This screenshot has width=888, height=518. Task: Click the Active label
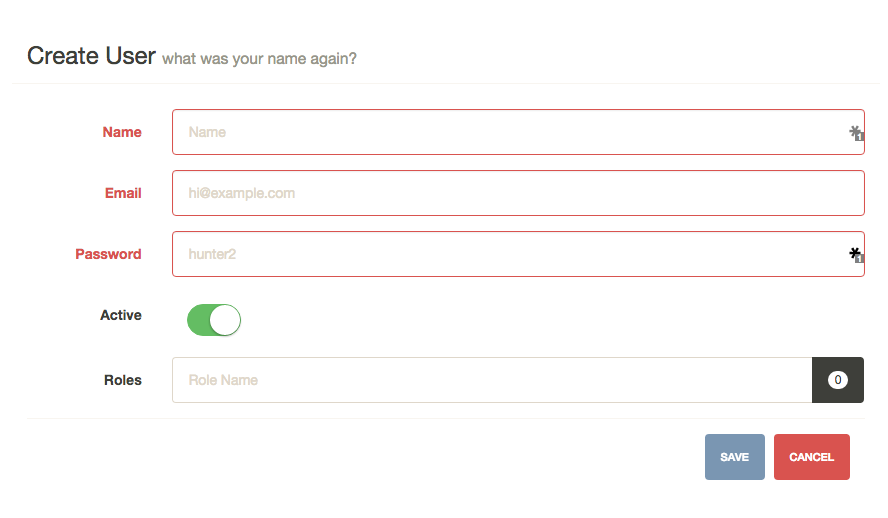(121, 315)
